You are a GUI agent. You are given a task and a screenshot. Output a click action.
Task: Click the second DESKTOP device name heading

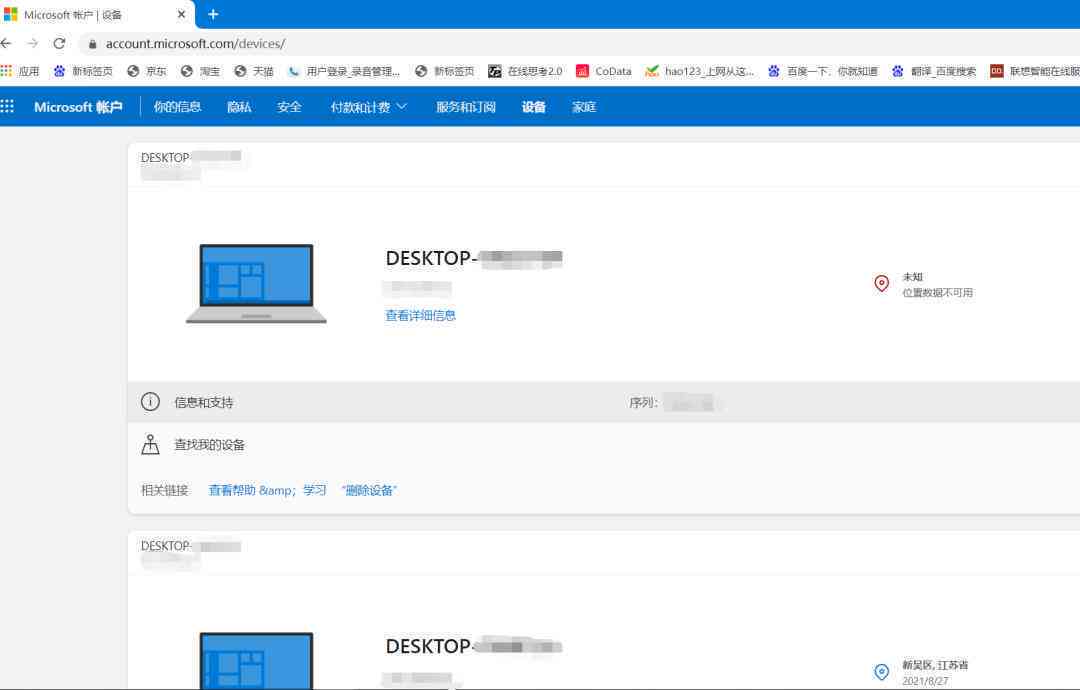click(x=474, y=647)
